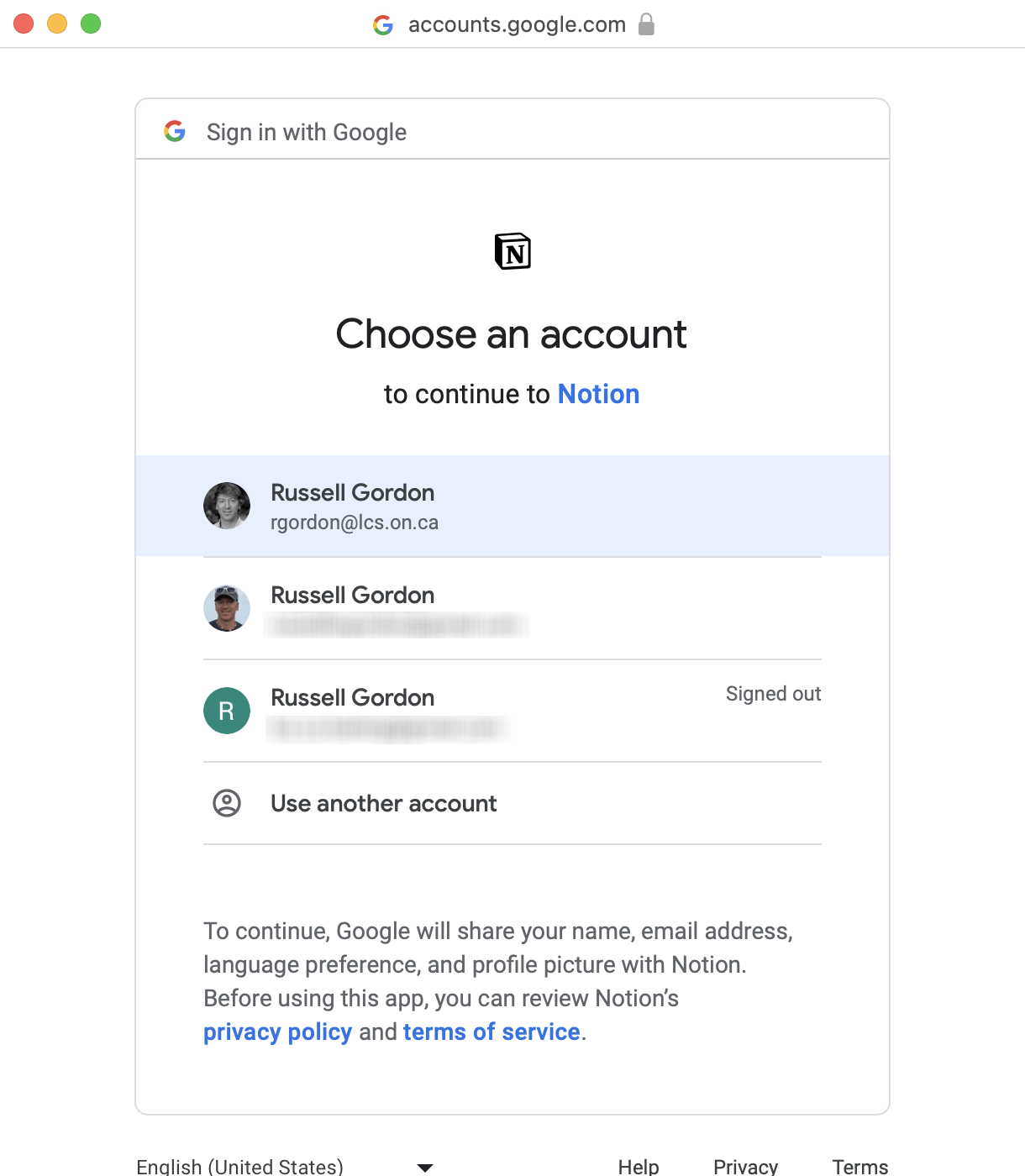The width and height of the screenshot is (1025, 1176).
Task: Click the green letter R avatar
Action: [227, 711]
